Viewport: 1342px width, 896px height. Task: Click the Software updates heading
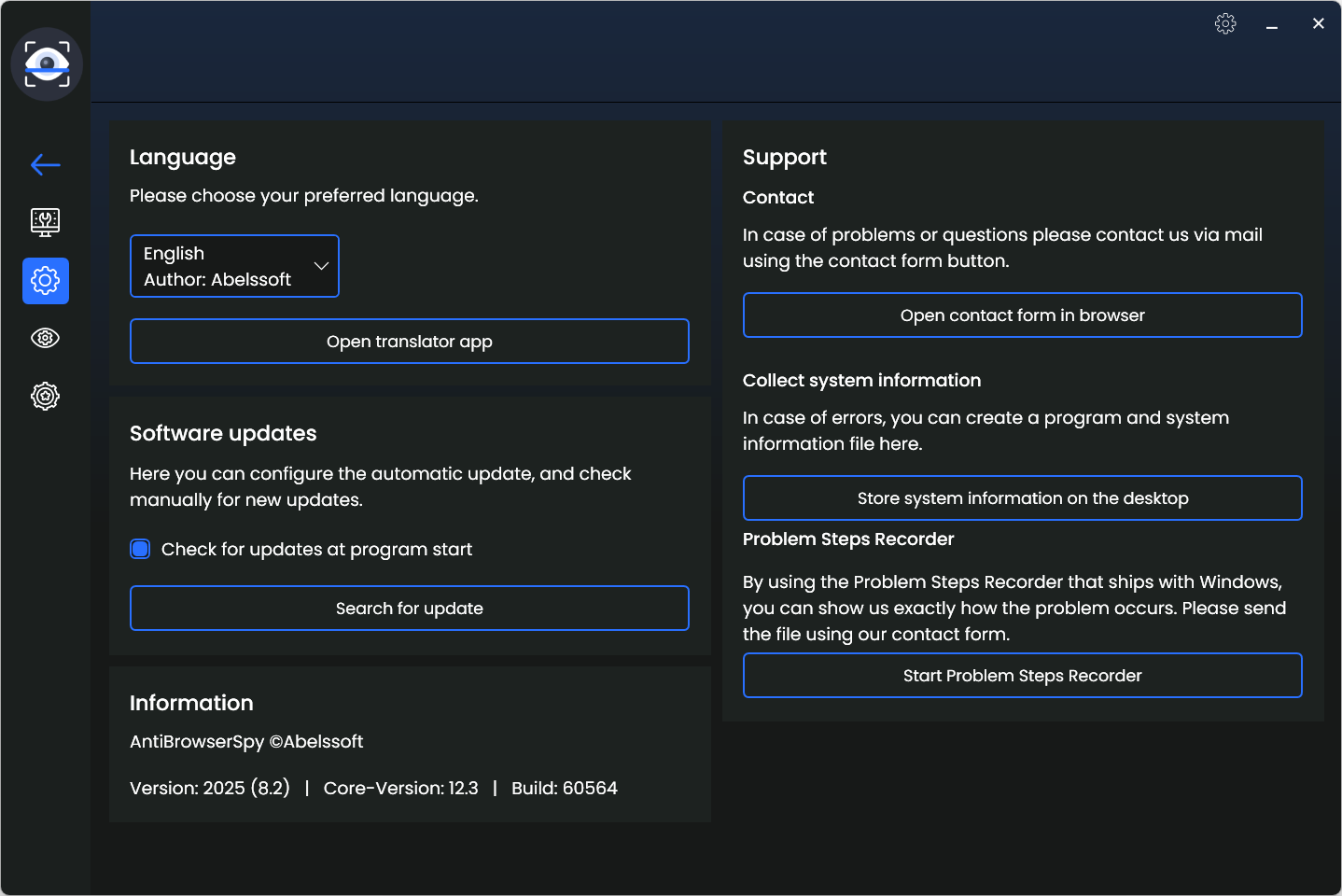(223, 433)
